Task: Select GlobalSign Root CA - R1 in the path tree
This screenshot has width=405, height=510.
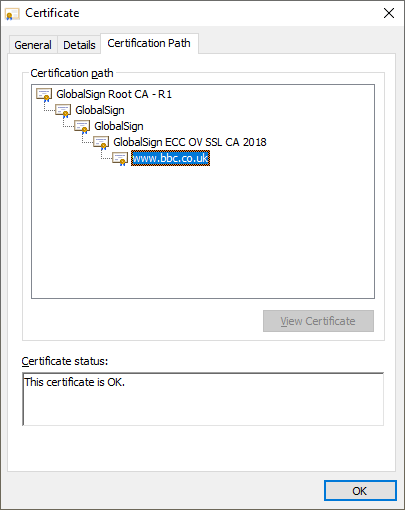Action: click(x=114, y=94)
